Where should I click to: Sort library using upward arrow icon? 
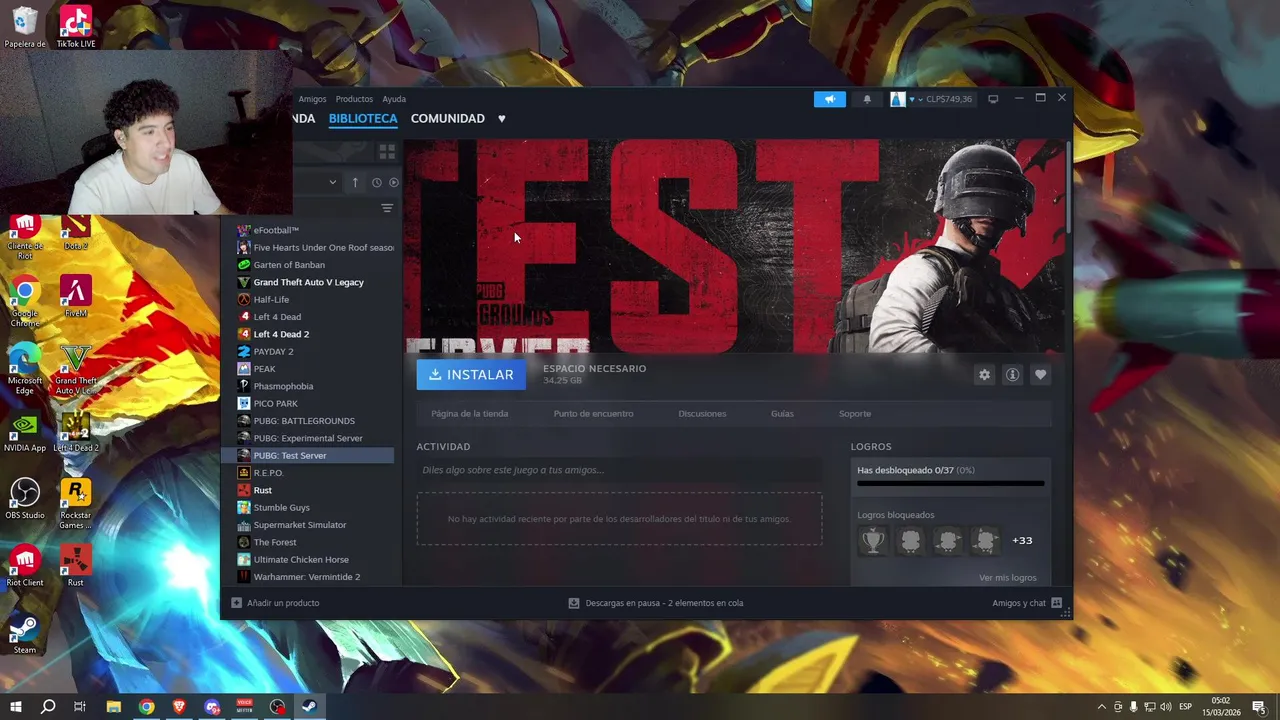click(354, 182)
